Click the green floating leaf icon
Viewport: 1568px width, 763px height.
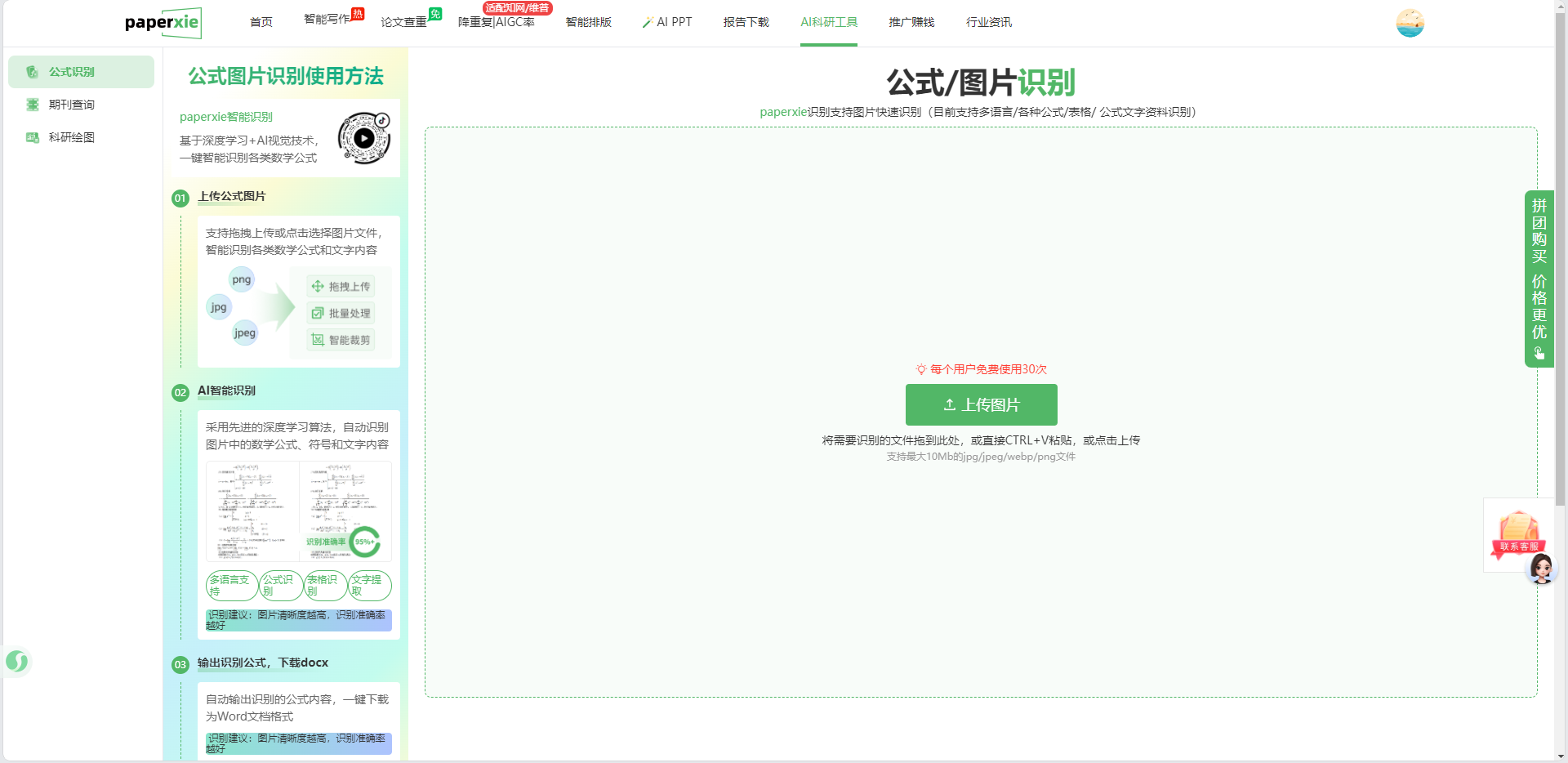click(17, 661)
